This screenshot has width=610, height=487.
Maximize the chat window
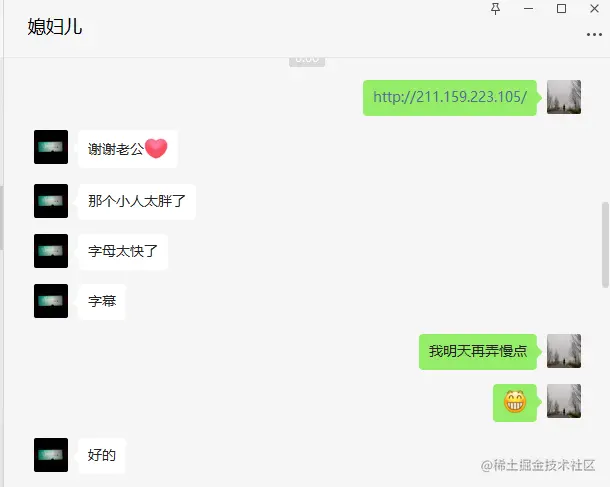tap(561, 9)
